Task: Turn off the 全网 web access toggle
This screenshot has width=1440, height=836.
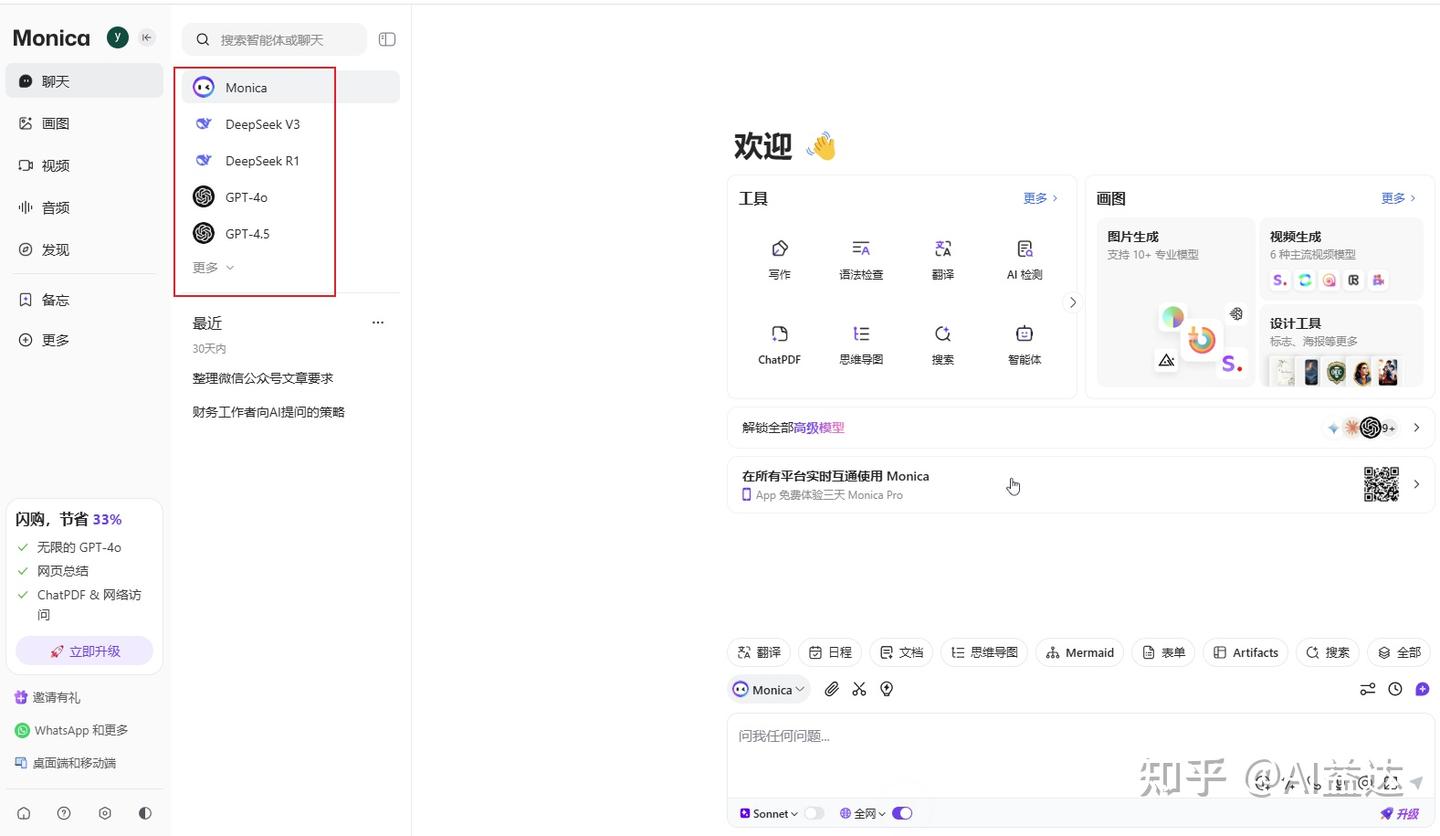Action: (901, 813)
